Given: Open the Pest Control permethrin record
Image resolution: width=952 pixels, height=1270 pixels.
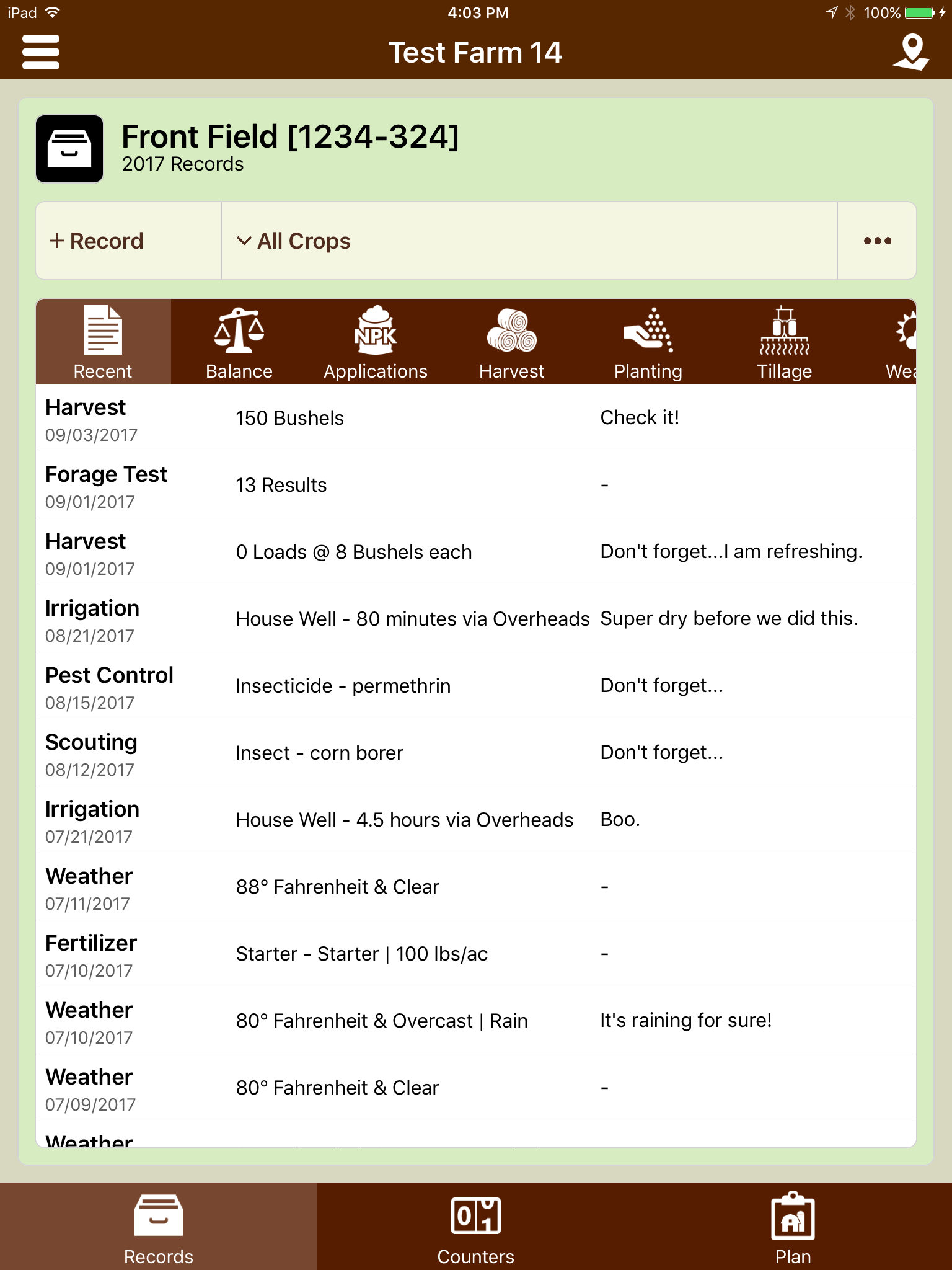Looking at the screenshot, I should [x=476, y=686].
